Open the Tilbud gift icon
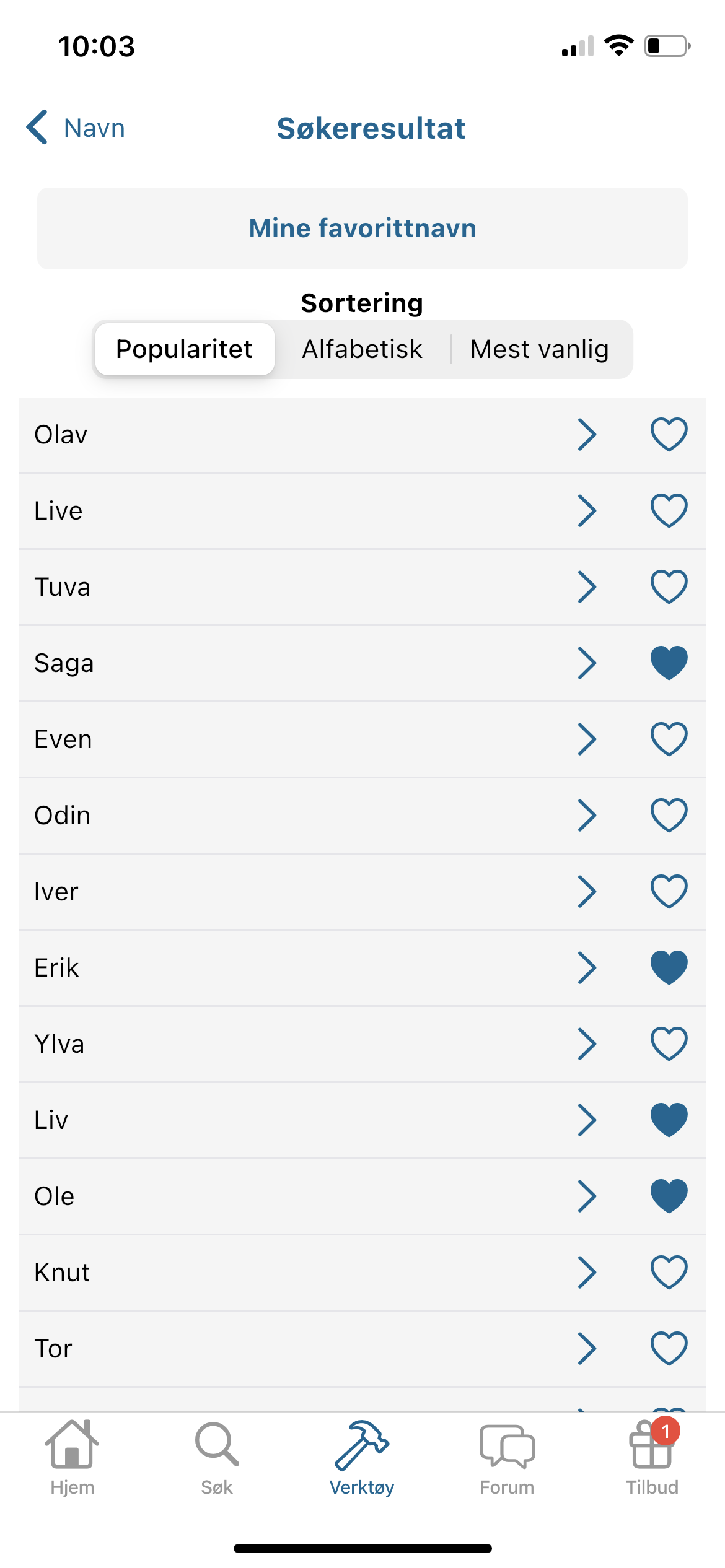The width and height of the screenshot is (725, 1568). [652, 1445]
